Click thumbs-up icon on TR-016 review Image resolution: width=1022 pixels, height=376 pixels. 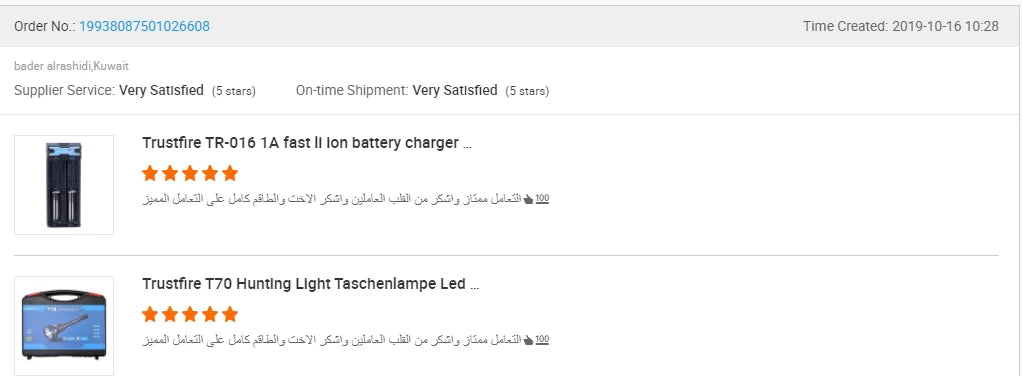(529, 199)
